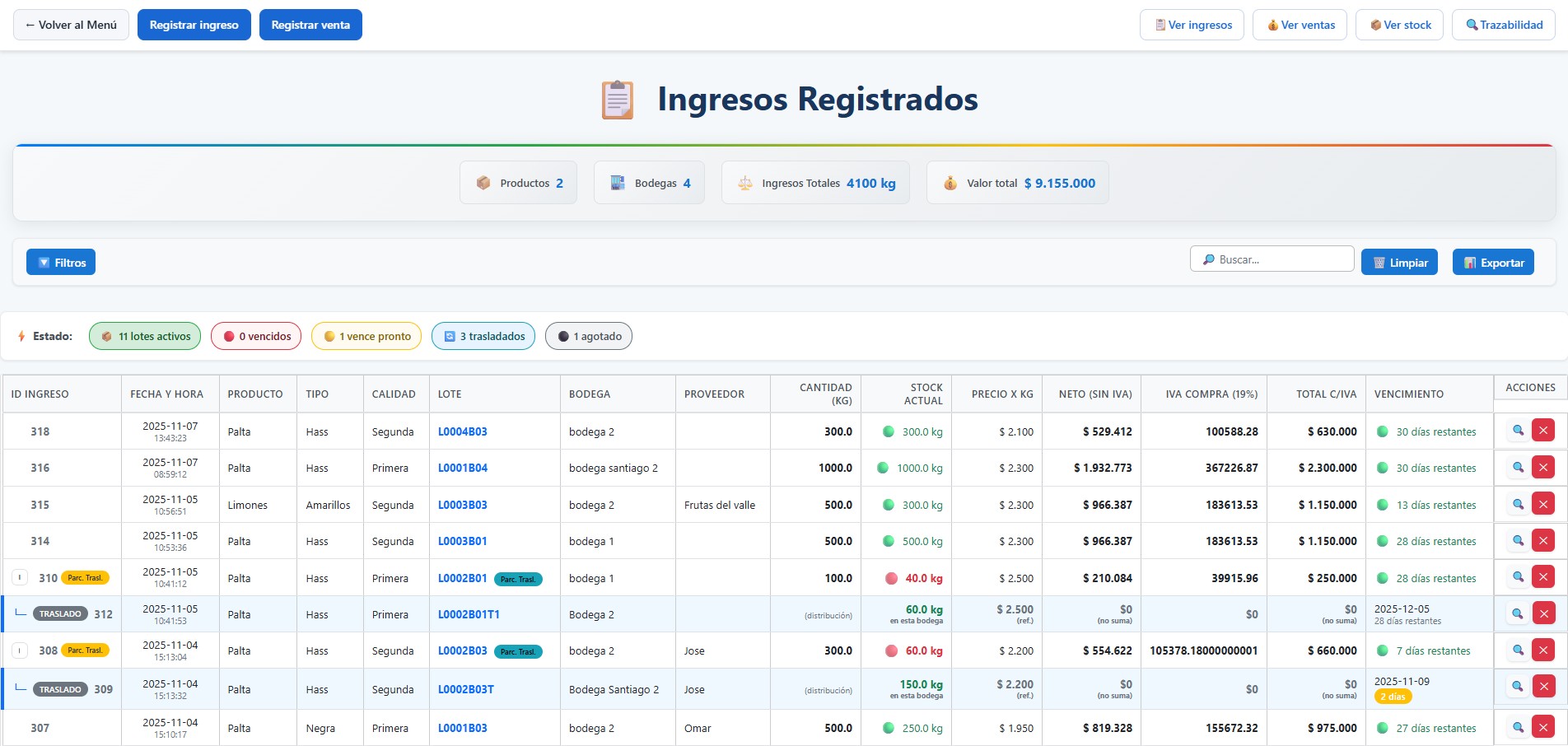
Task: Open the Ver stock page
Action: coord(1400,25)
